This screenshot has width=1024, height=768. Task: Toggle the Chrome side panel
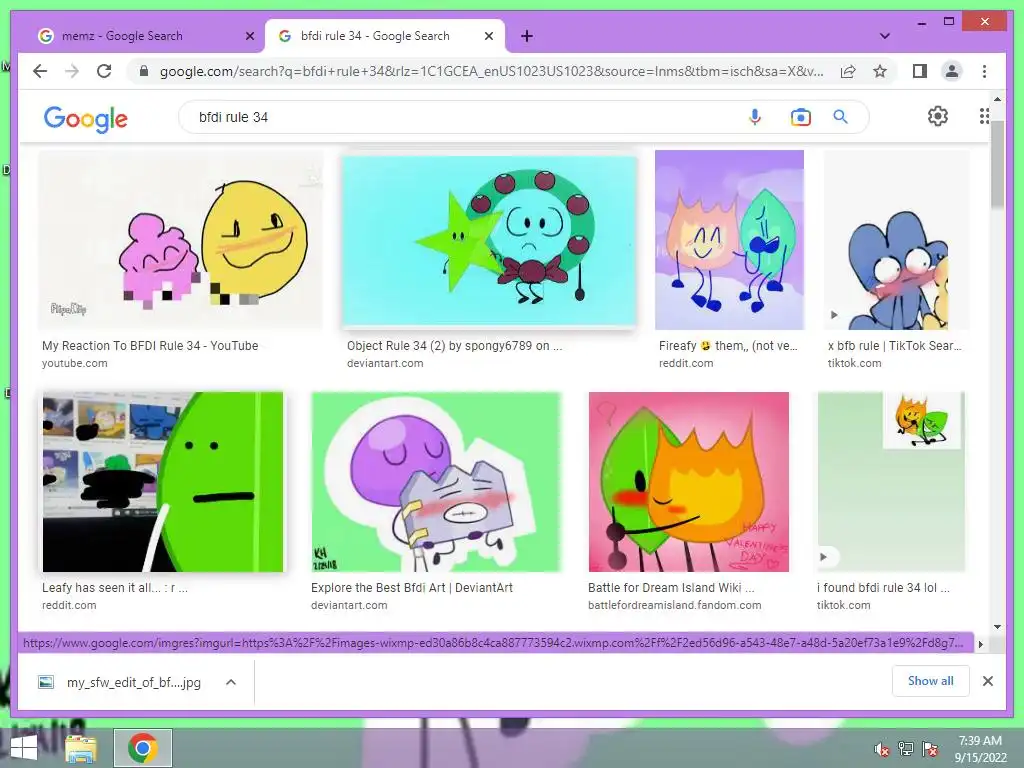click(920, 71)
